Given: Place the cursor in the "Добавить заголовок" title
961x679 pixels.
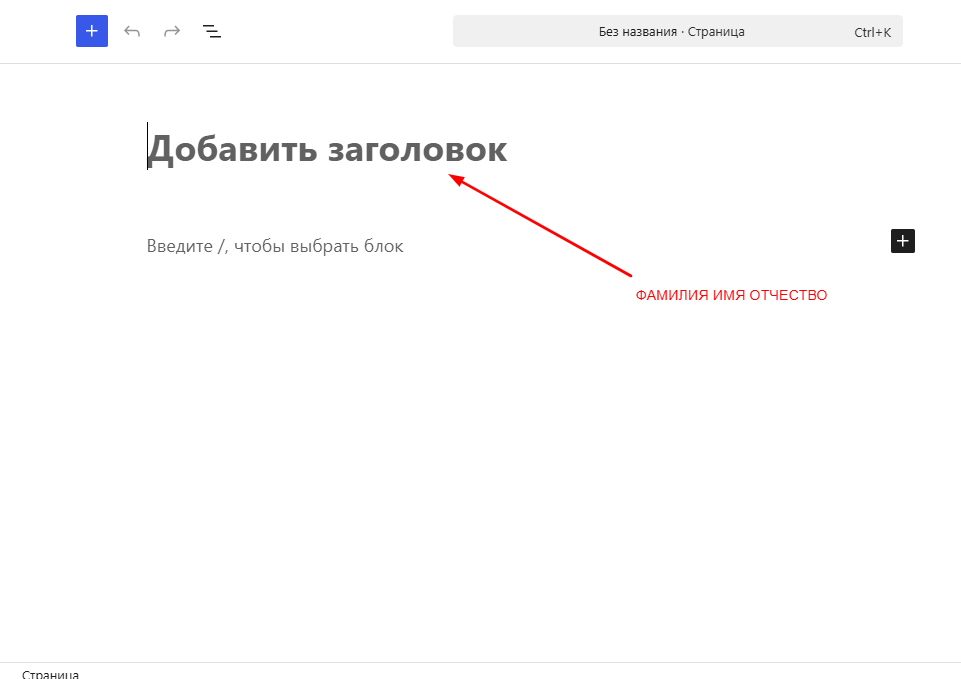Looking at the screenshot, I should click(327, 148).
